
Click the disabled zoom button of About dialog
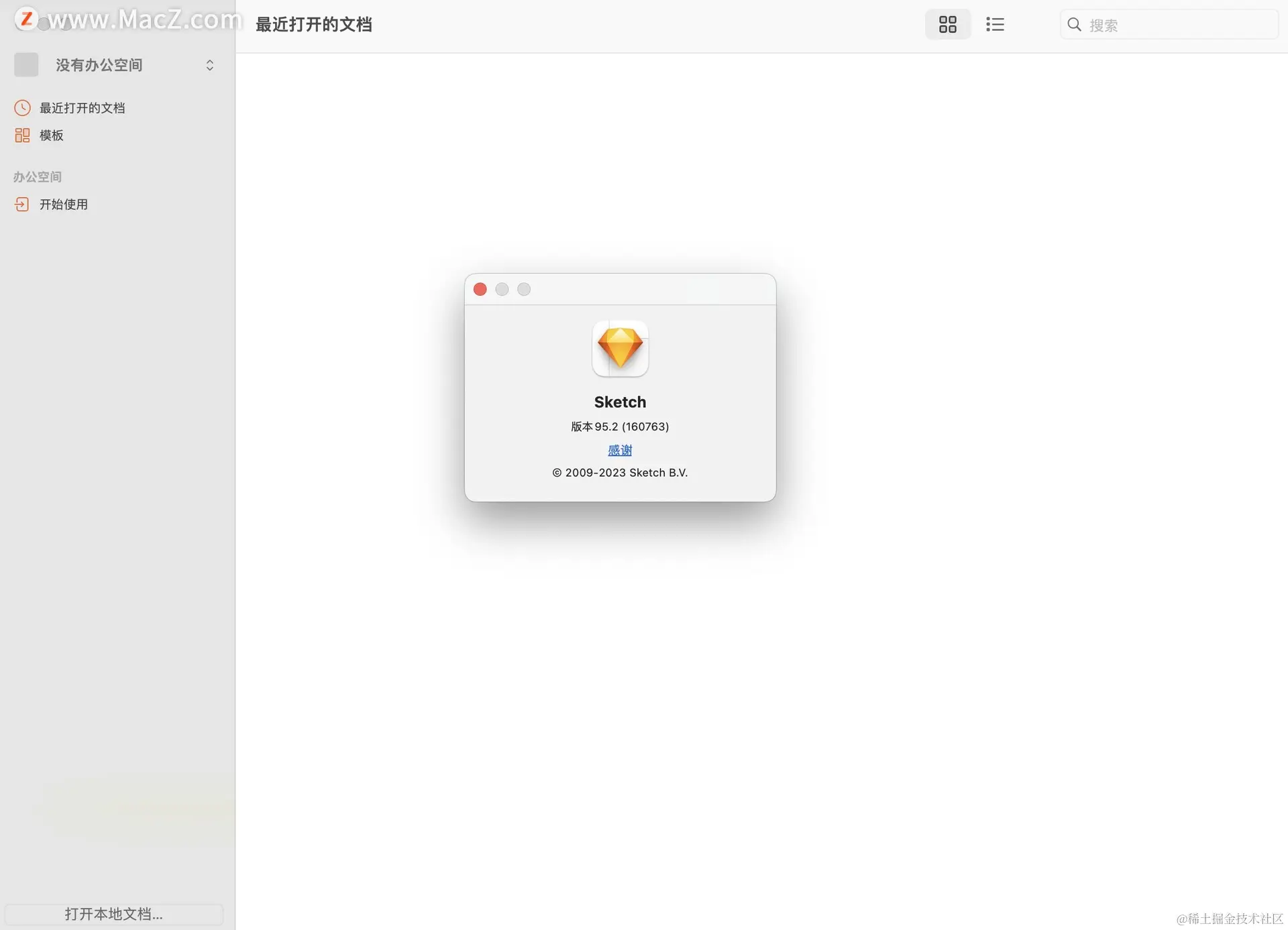point(524,289)
